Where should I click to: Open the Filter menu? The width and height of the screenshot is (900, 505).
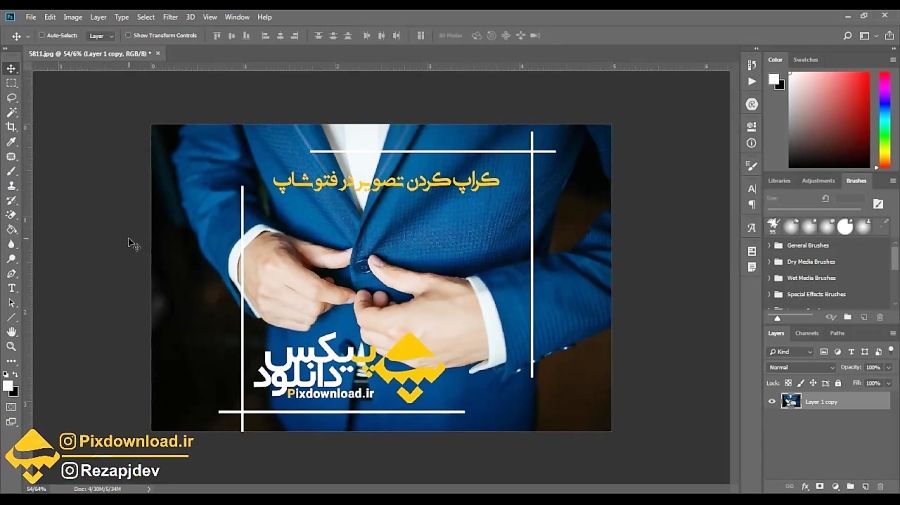coord(170,17)
